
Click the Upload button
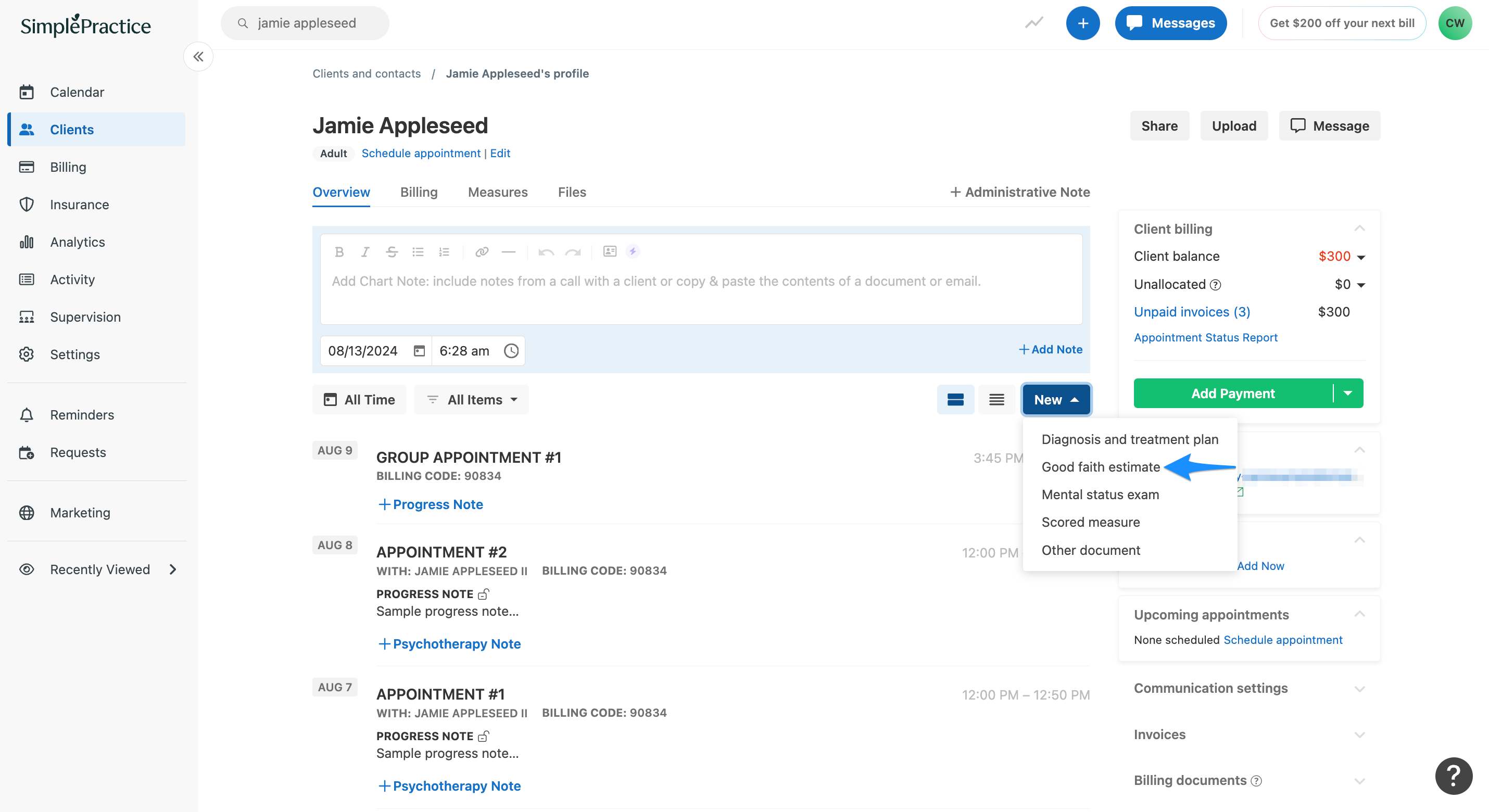(x=1233, y=126)
